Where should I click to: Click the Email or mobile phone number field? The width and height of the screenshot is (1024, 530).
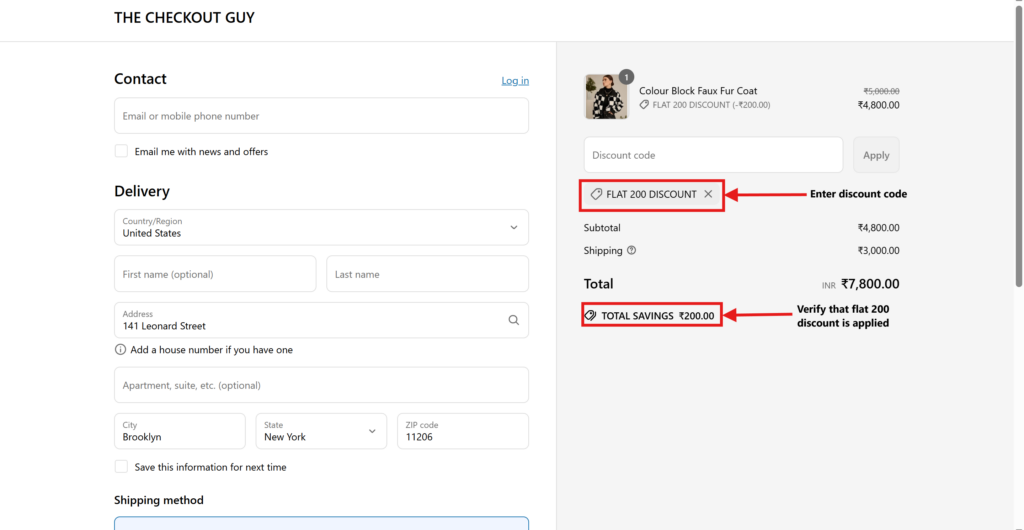[x=321, y=116]
